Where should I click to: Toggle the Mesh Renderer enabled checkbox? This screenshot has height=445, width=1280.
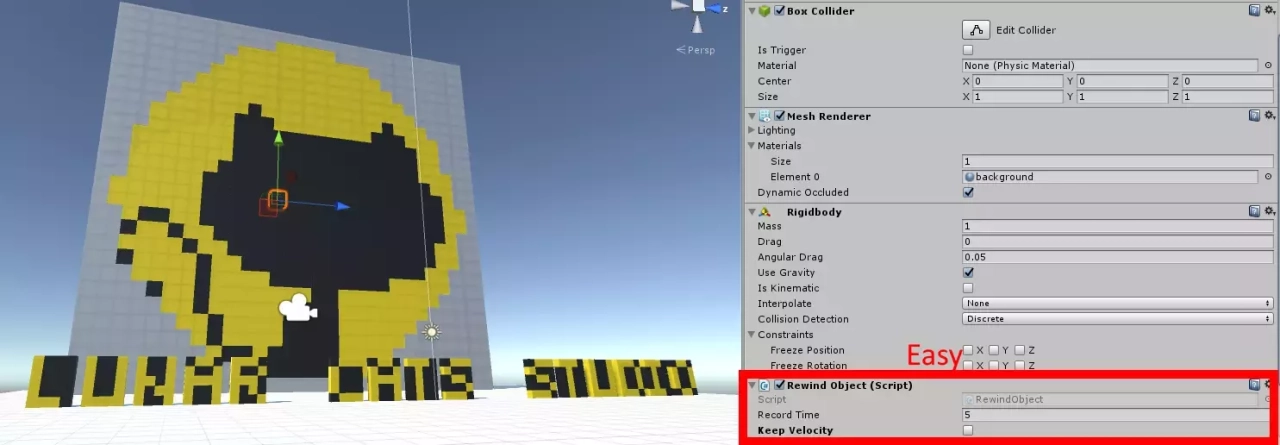coord(779,116)
